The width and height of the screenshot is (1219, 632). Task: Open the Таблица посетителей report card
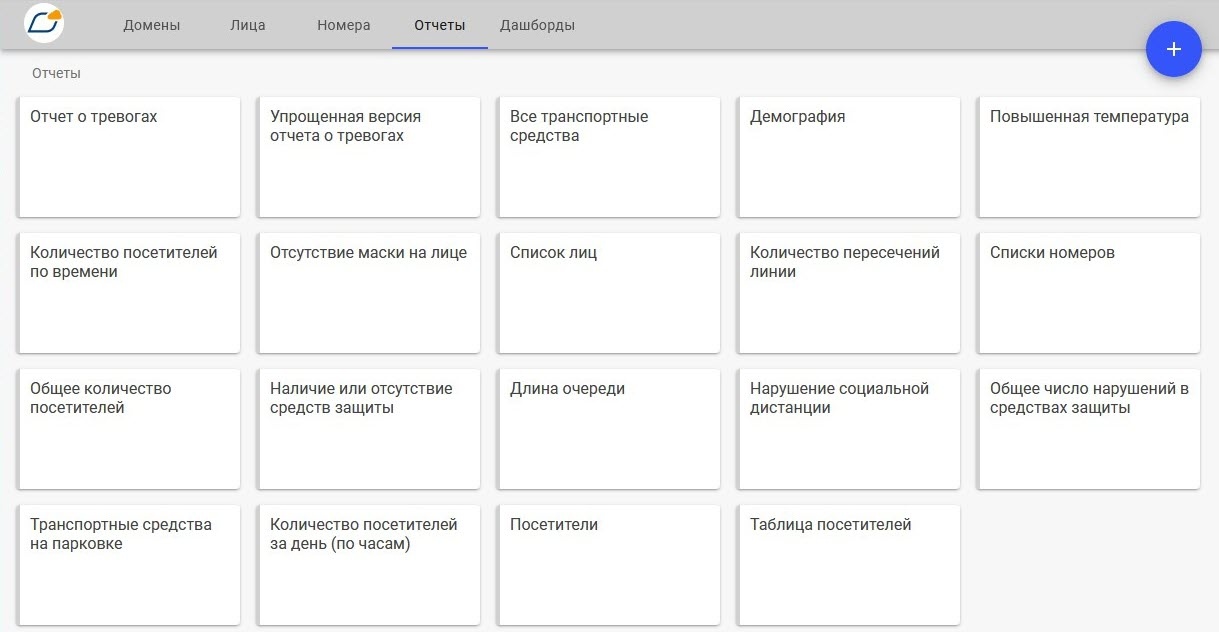(x=849, y=565)
